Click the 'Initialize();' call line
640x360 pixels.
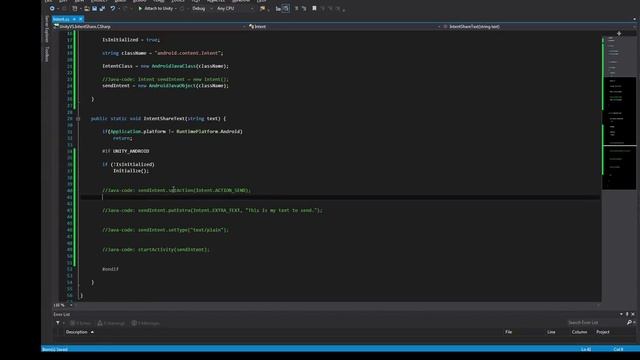tap(131, 171)
